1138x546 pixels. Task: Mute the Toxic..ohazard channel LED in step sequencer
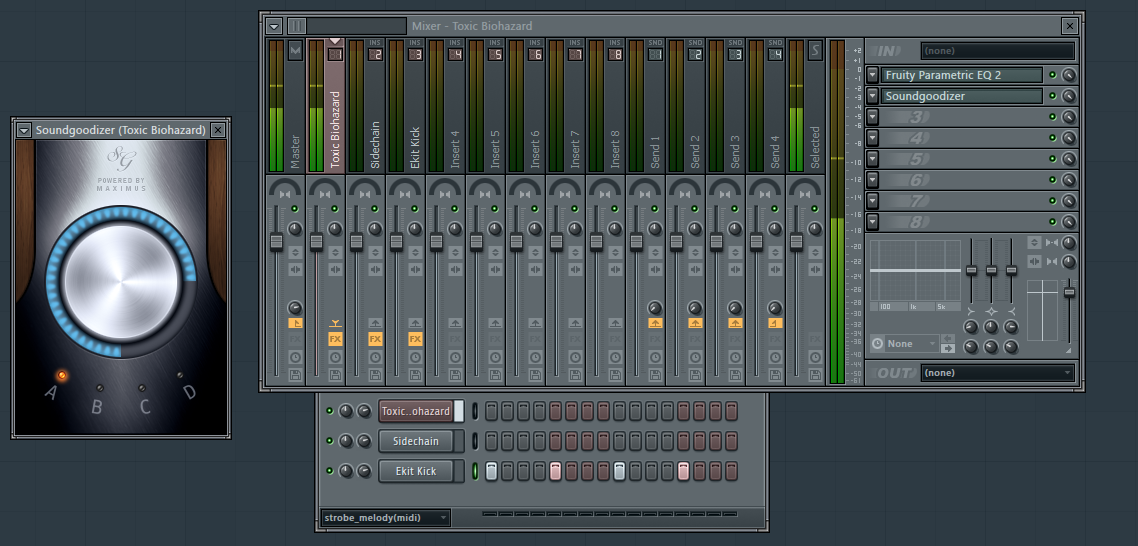point(329,411)
